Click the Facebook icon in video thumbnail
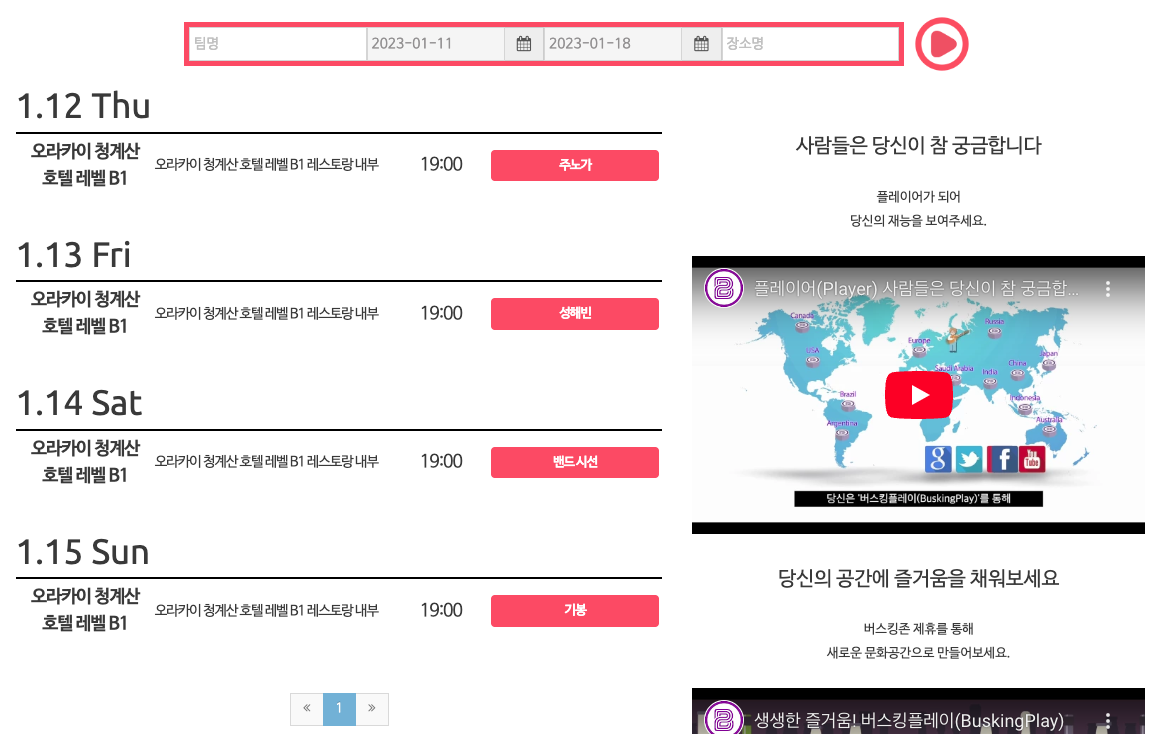1164x734 pixels. (1002, 459)
